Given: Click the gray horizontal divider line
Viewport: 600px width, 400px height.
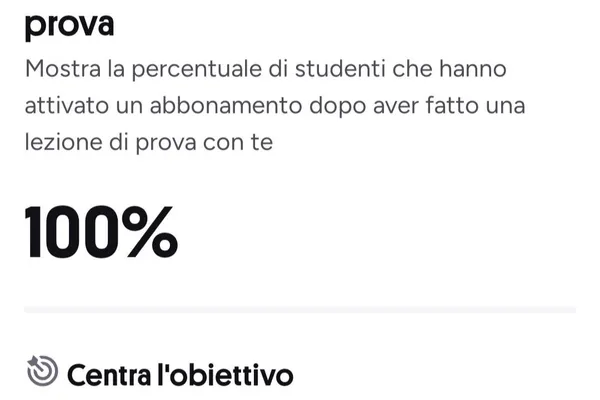Looking at the screenshot, I should pyautogui.click(x=300, y=309).
